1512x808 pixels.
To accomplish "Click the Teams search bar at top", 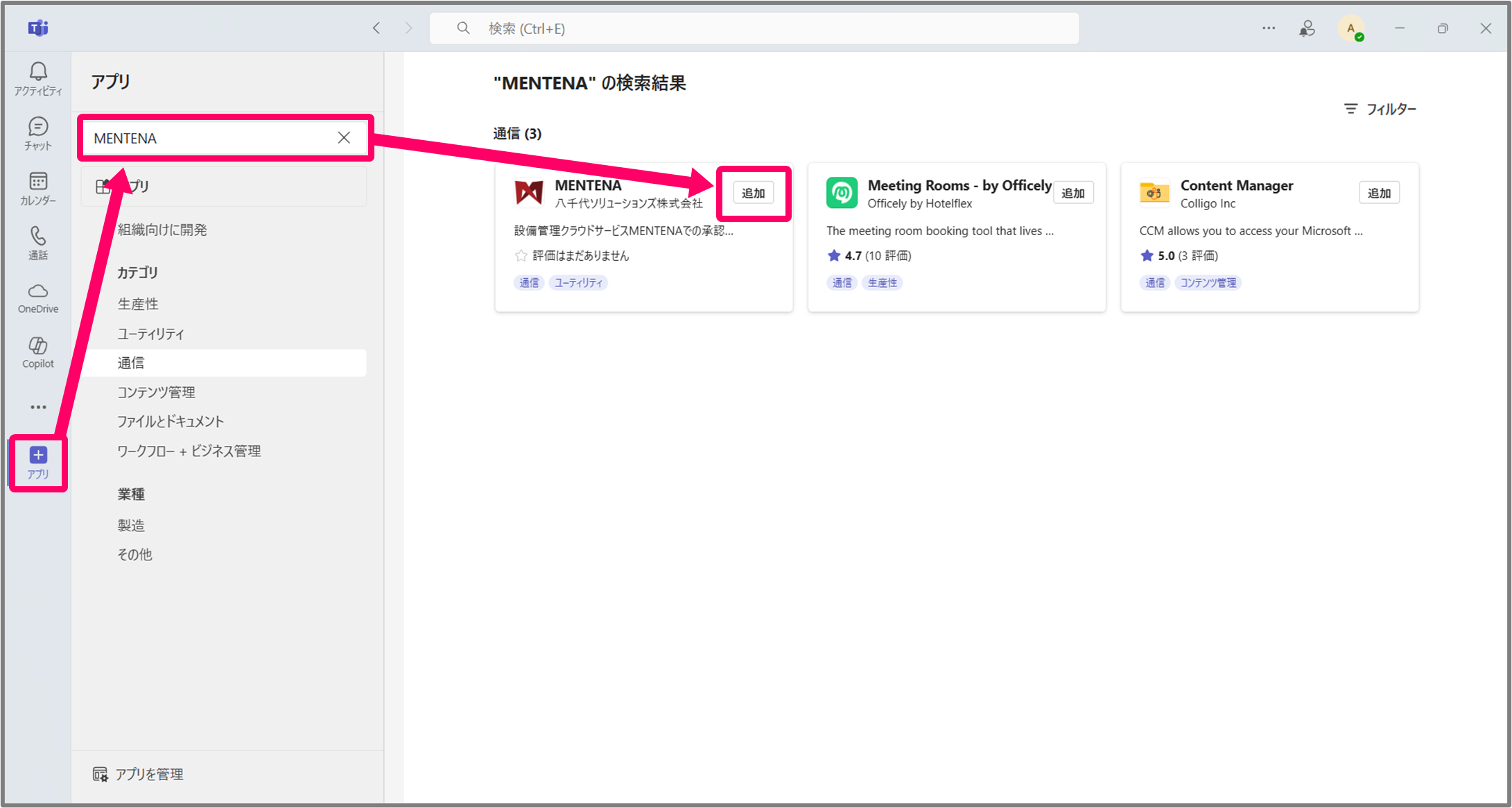I will tap(754, 28).
